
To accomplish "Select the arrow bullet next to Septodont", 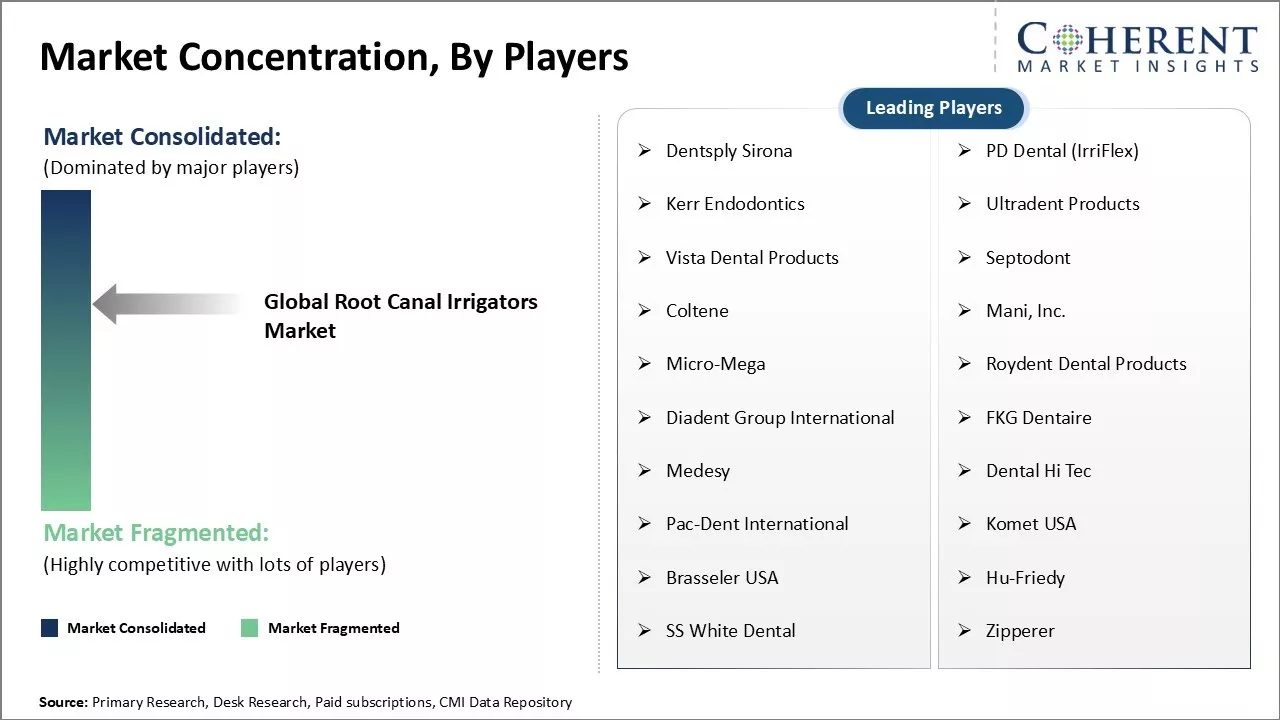I will point(965,258).
